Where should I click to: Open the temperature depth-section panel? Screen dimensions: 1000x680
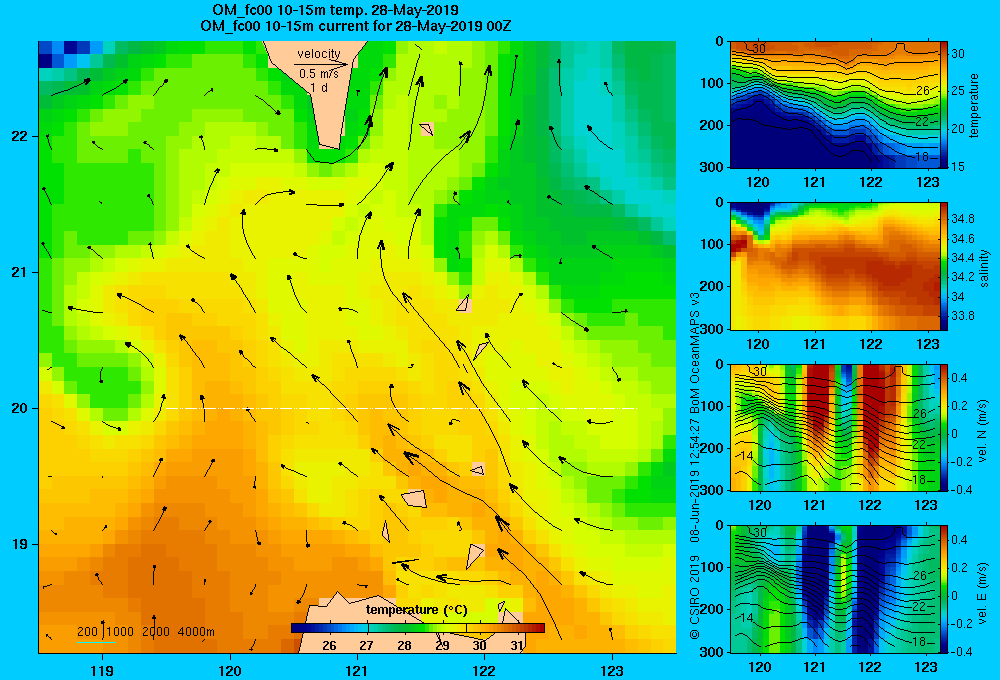[x=834, y=105]
